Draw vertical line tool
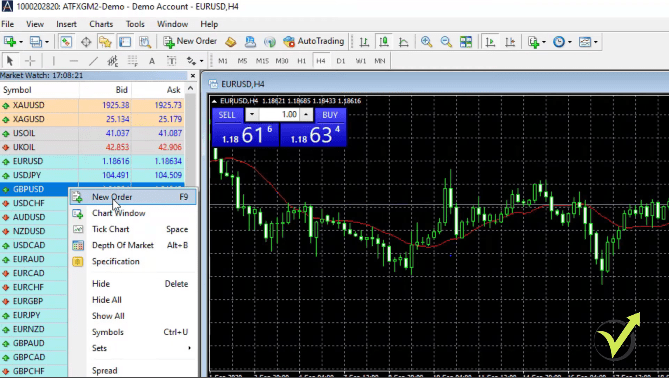The image size is (669, 378). (x=53, y=61)
